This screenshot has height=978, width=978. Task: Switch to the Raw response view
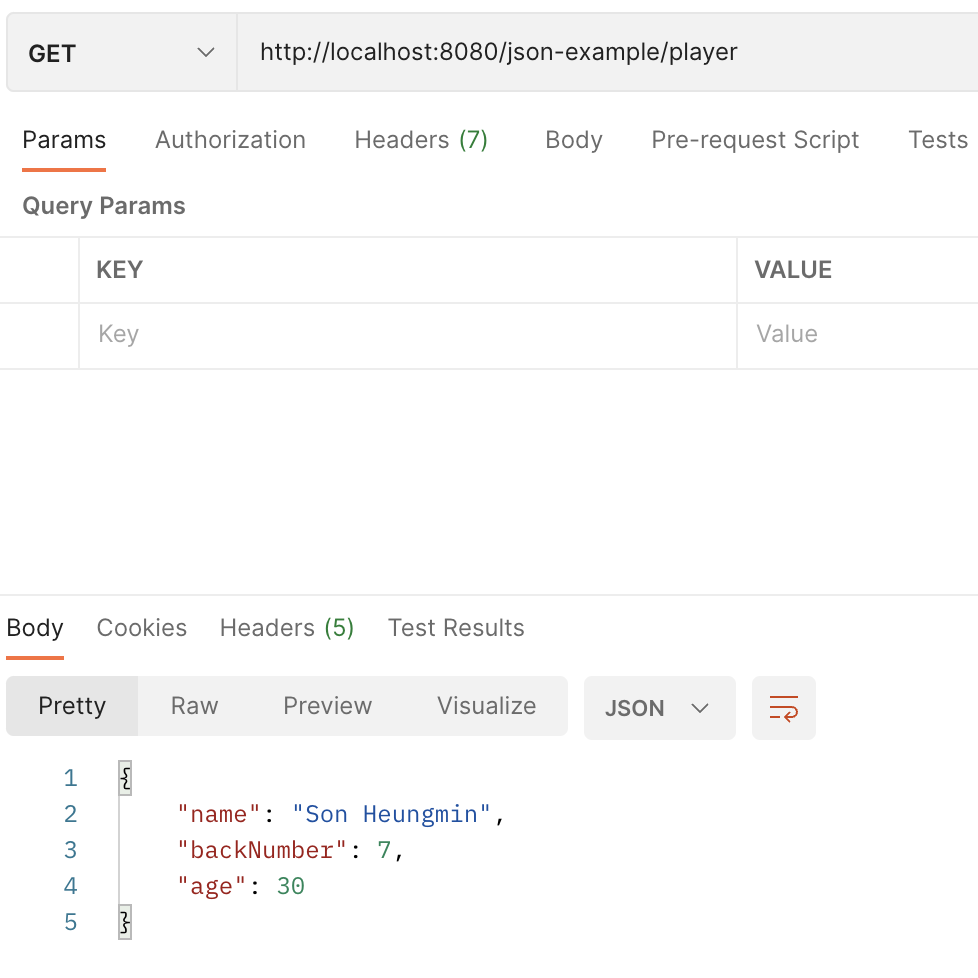pyautogui.click(x=194, y=706)
